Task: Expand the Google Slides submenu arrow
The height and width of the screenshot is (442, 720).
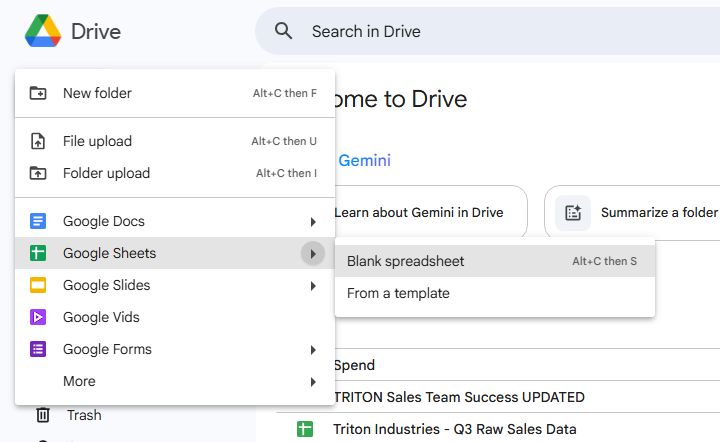Action: pyautogui.click(x=313, y=285)
